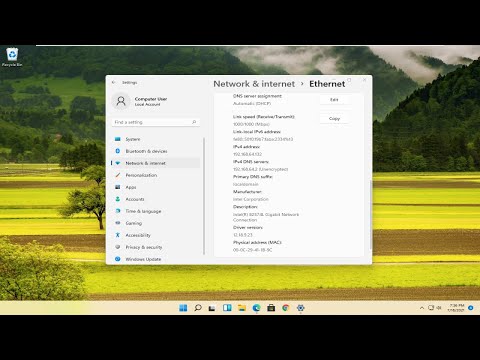Viewport: 480px width, 360px height.
Task: Select the Ethernet breadcrumb heading
Action: click(327, 84)
